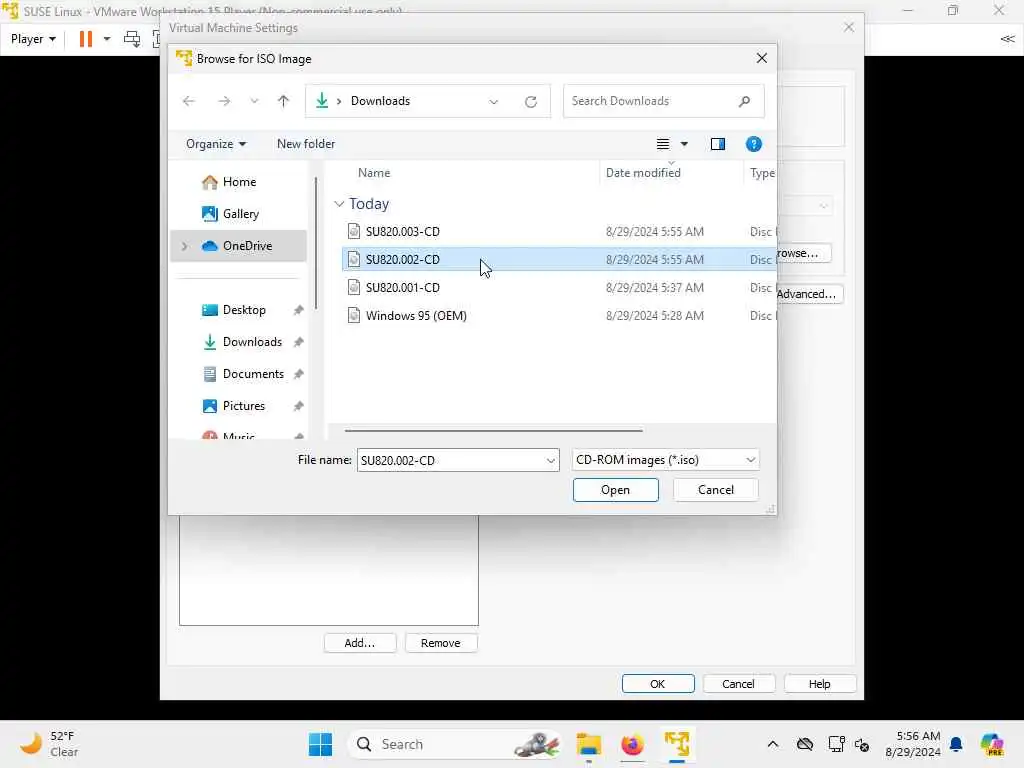Show hidden system tray icons
Image resolution: width=1024 pixels, height=768 pixels.
point(773,744)
